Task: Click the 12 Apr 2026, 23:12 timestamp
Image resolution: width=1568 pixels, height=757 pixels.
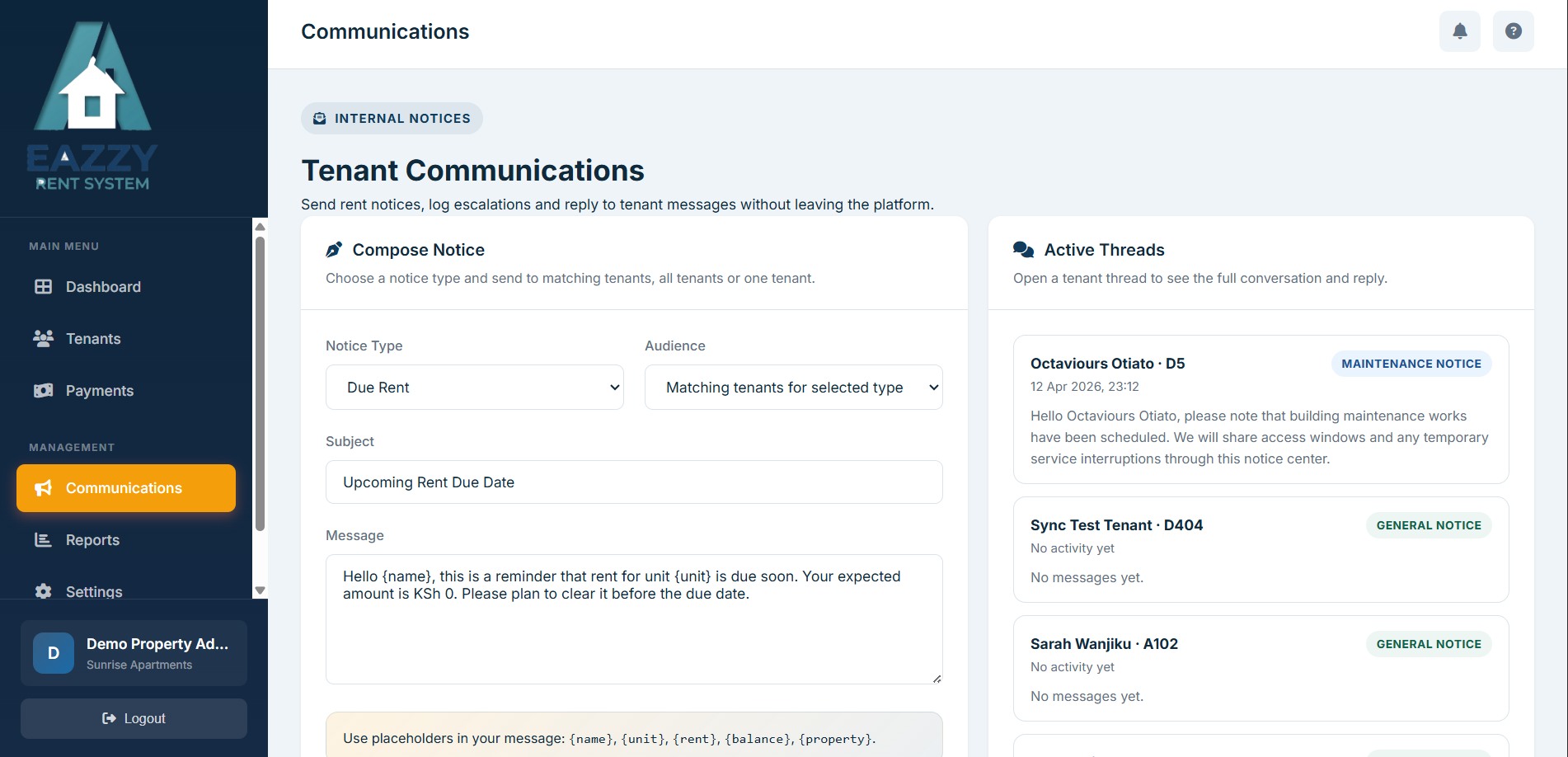Action: [x=1084, y=387]
